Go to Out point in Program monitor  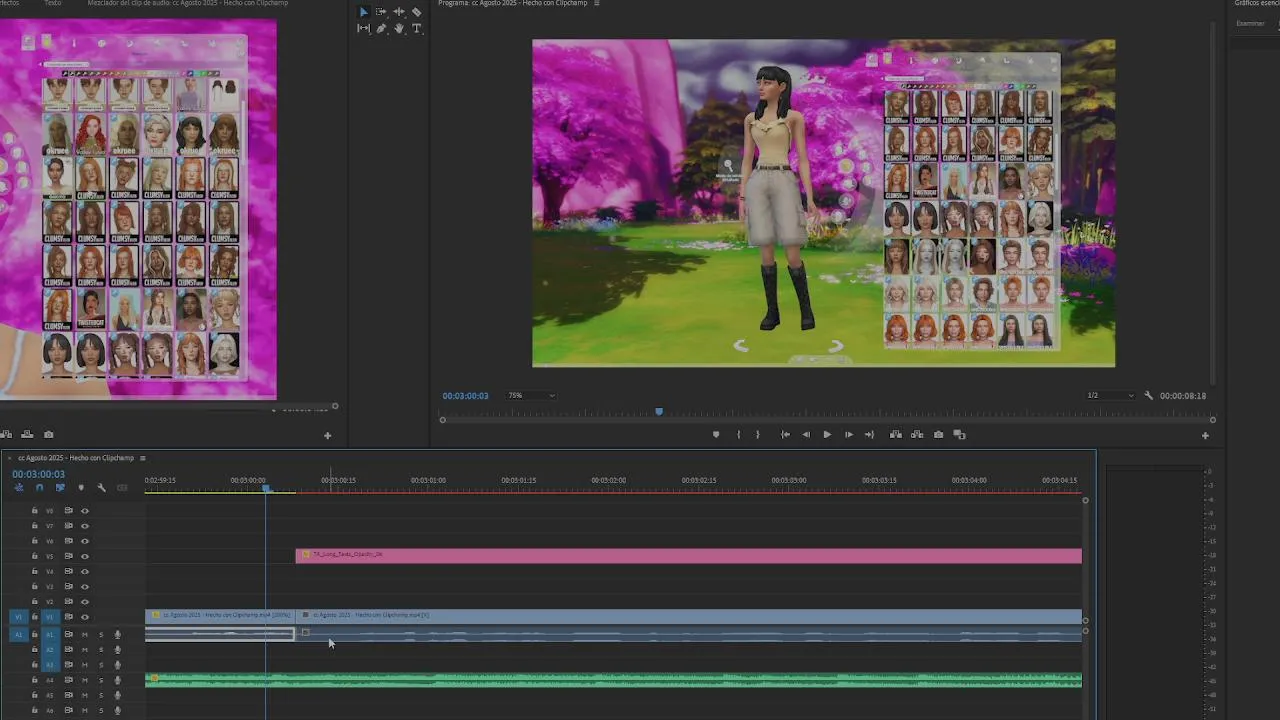tap(869, 435)
